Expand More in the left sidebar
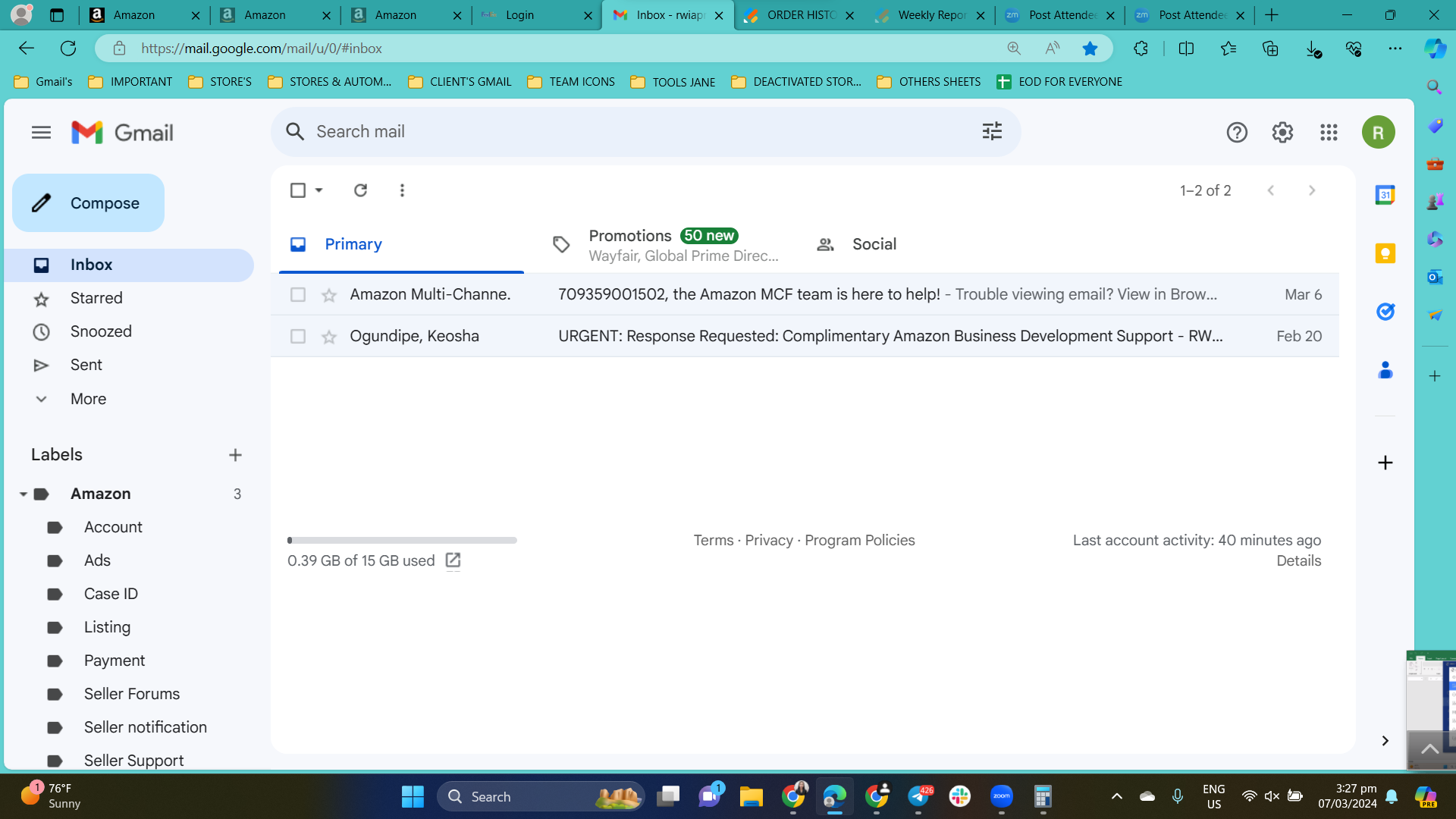Viewport: 1456px width, 819px height. [x=88, y=399]
